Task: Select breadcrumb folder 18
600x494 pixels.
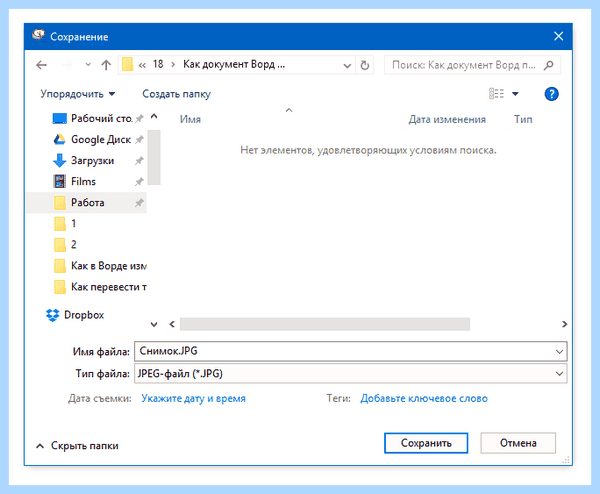Action: (x=158, y=64)
